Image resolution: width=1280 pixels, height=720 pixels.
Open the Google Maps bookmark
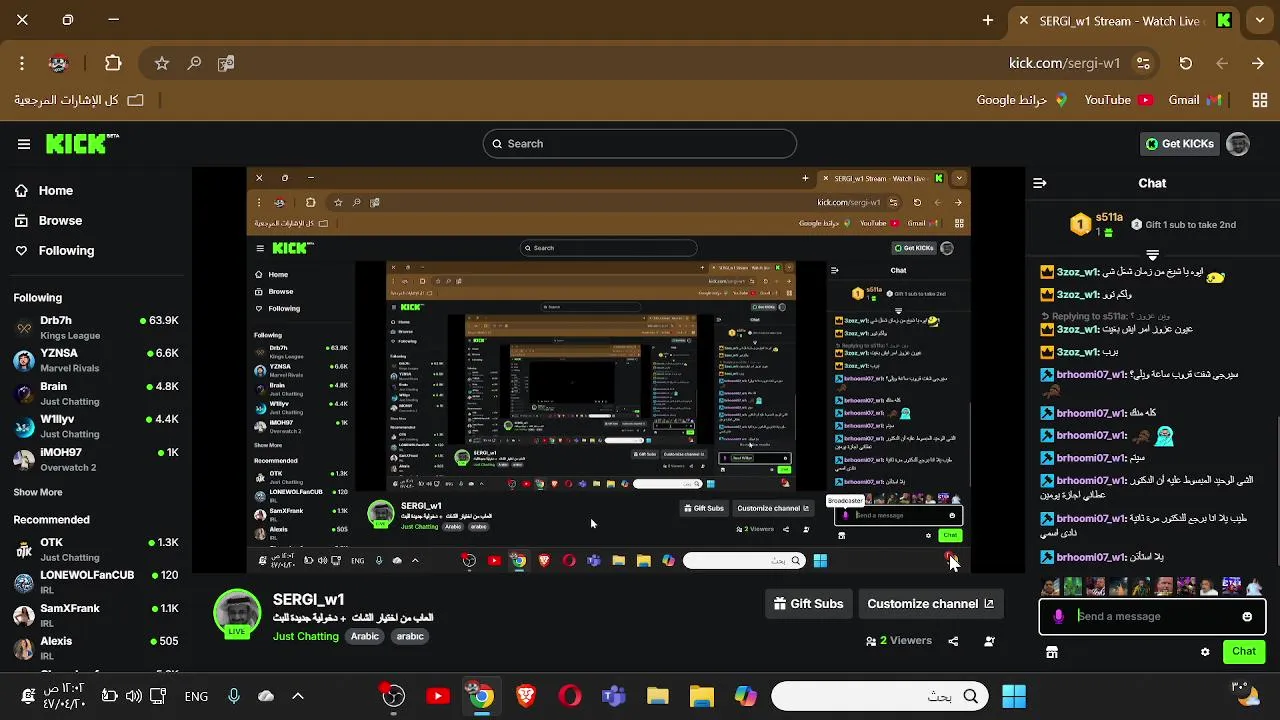click(1022, 100)
